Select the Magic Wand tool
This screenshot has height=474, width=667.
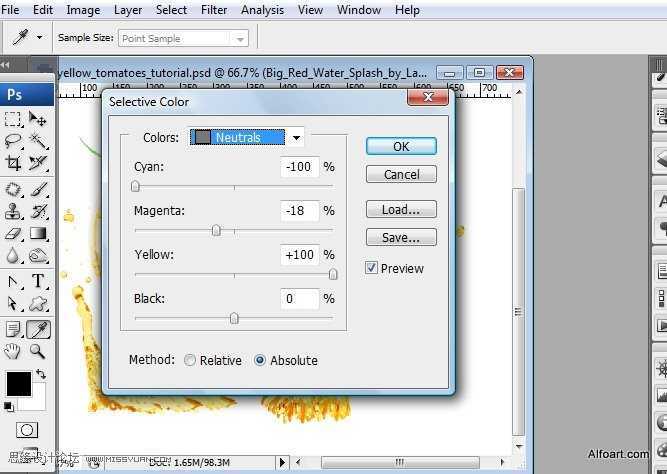tap(38, 141)
